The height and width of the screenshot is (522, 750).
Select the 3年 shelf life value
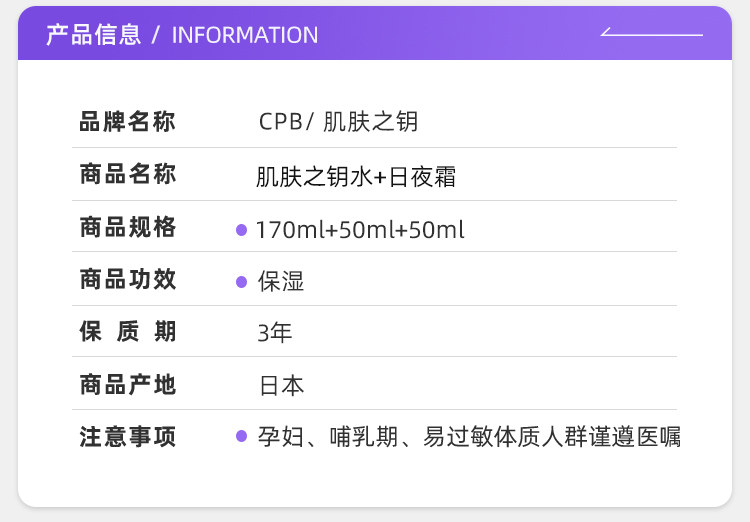[275, 333]
